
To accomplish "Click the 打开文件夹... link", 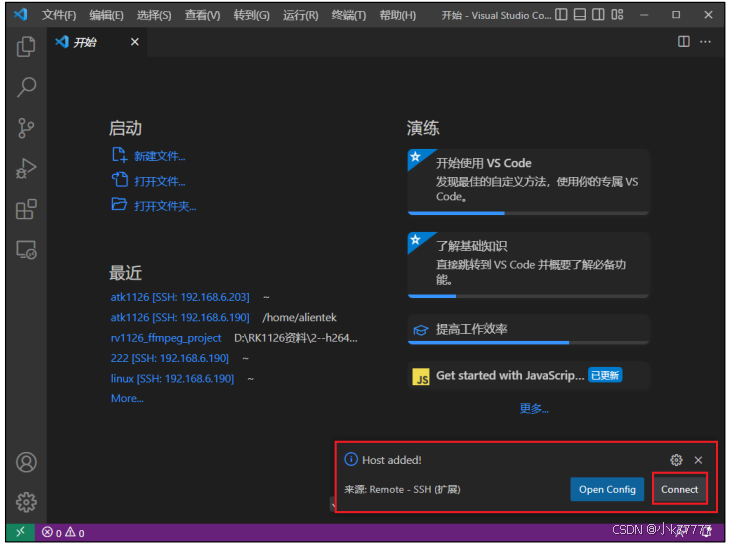I will click(165, 206).
